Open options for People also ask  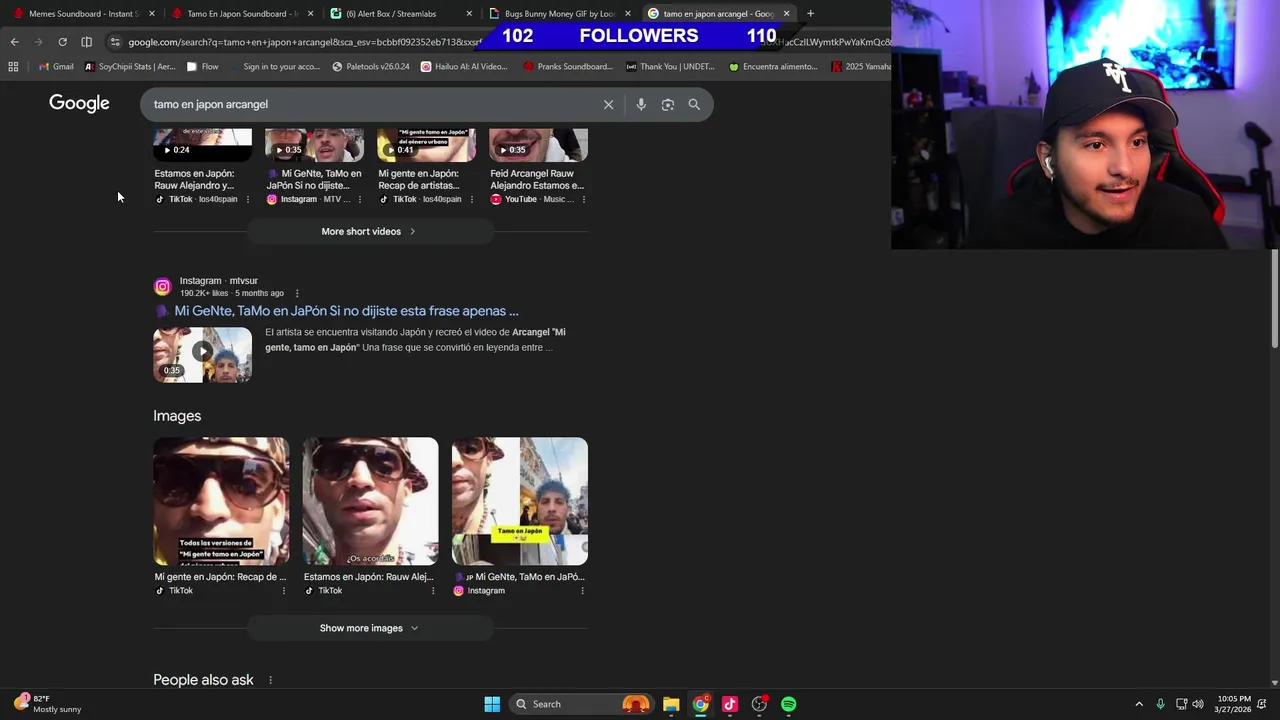(x=270, y=680)
